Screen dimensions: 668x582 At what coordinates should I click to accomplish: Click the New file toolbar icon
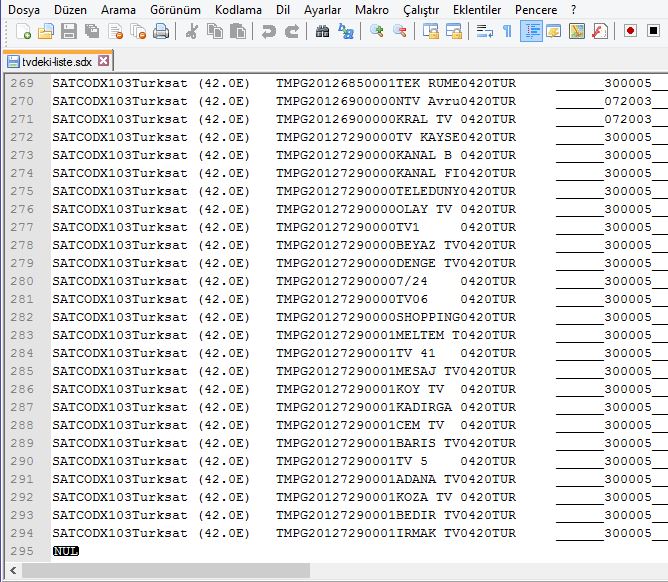(x=23, y=32)
